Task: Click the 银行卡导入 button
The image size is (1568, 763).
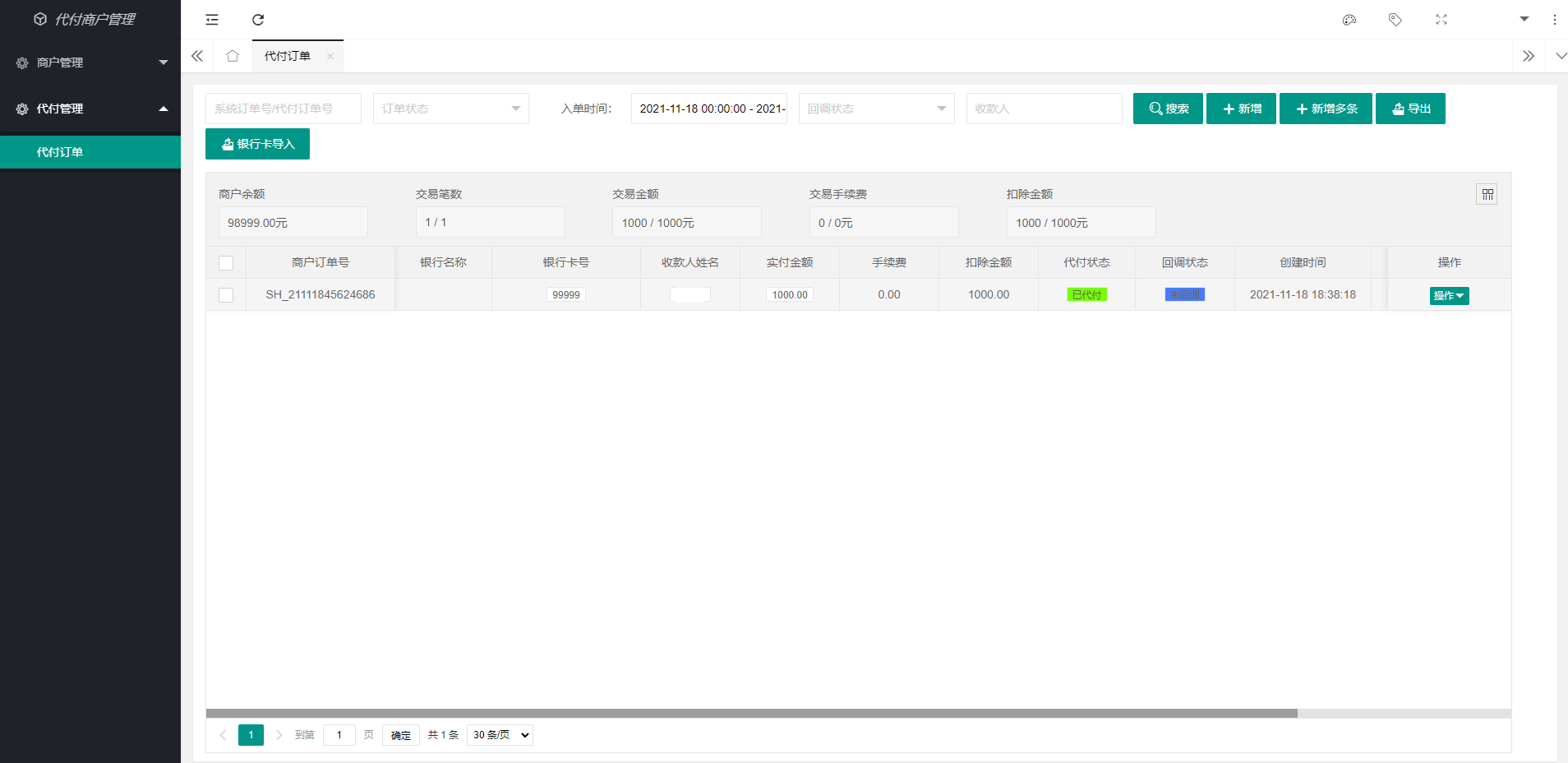Action: (x=257, y=144)
